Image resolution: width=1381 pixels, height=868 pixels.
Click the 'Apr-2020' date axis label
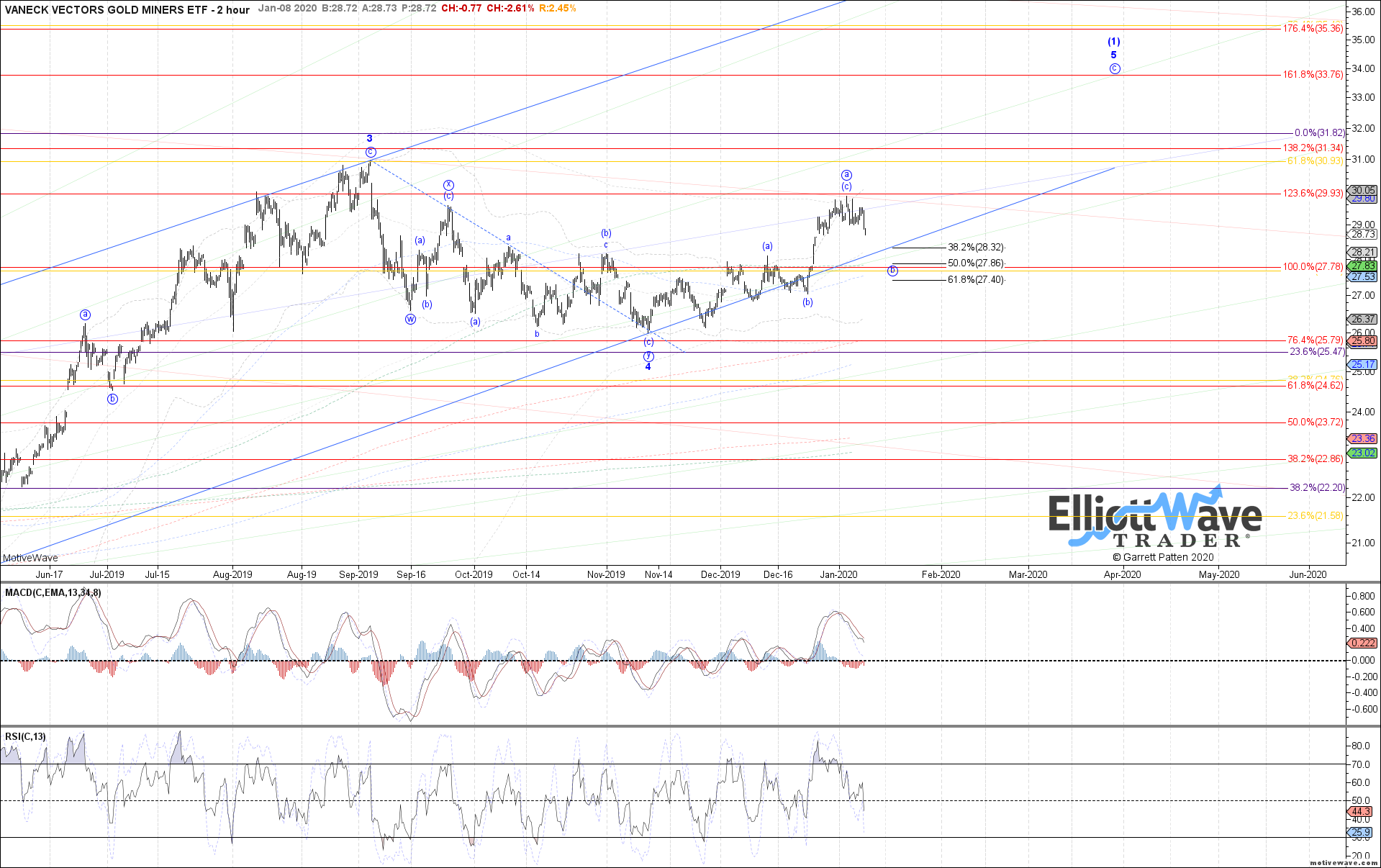(x=1122, y=574)
